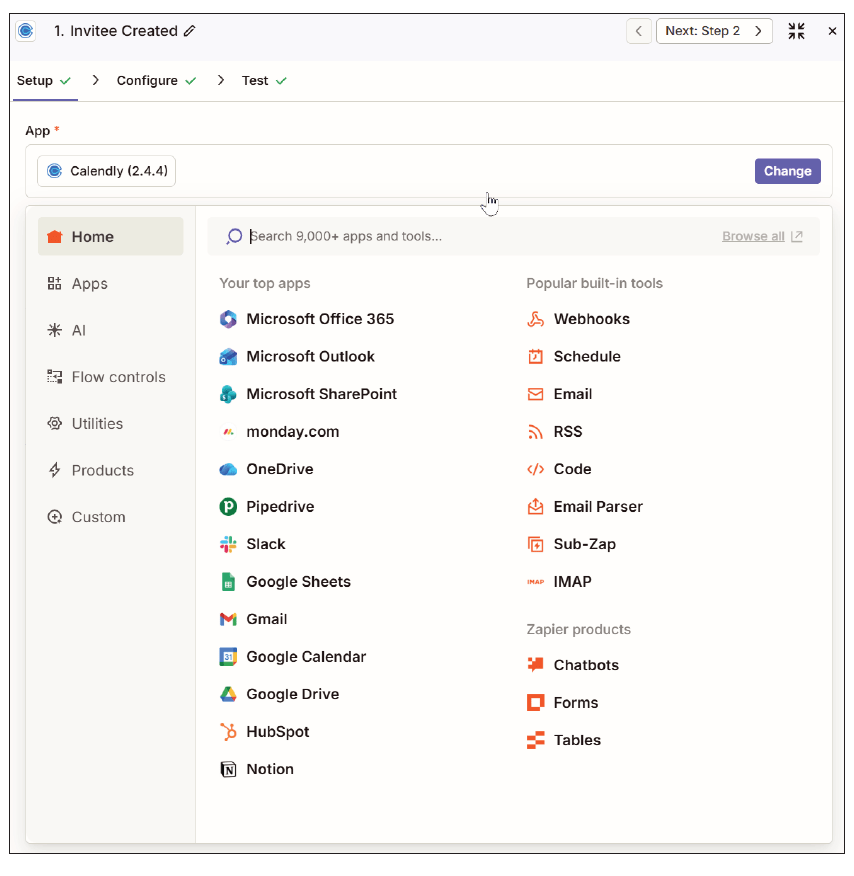
Task: Choose Pipedrive text label
Action: click(x=280, y=507)
